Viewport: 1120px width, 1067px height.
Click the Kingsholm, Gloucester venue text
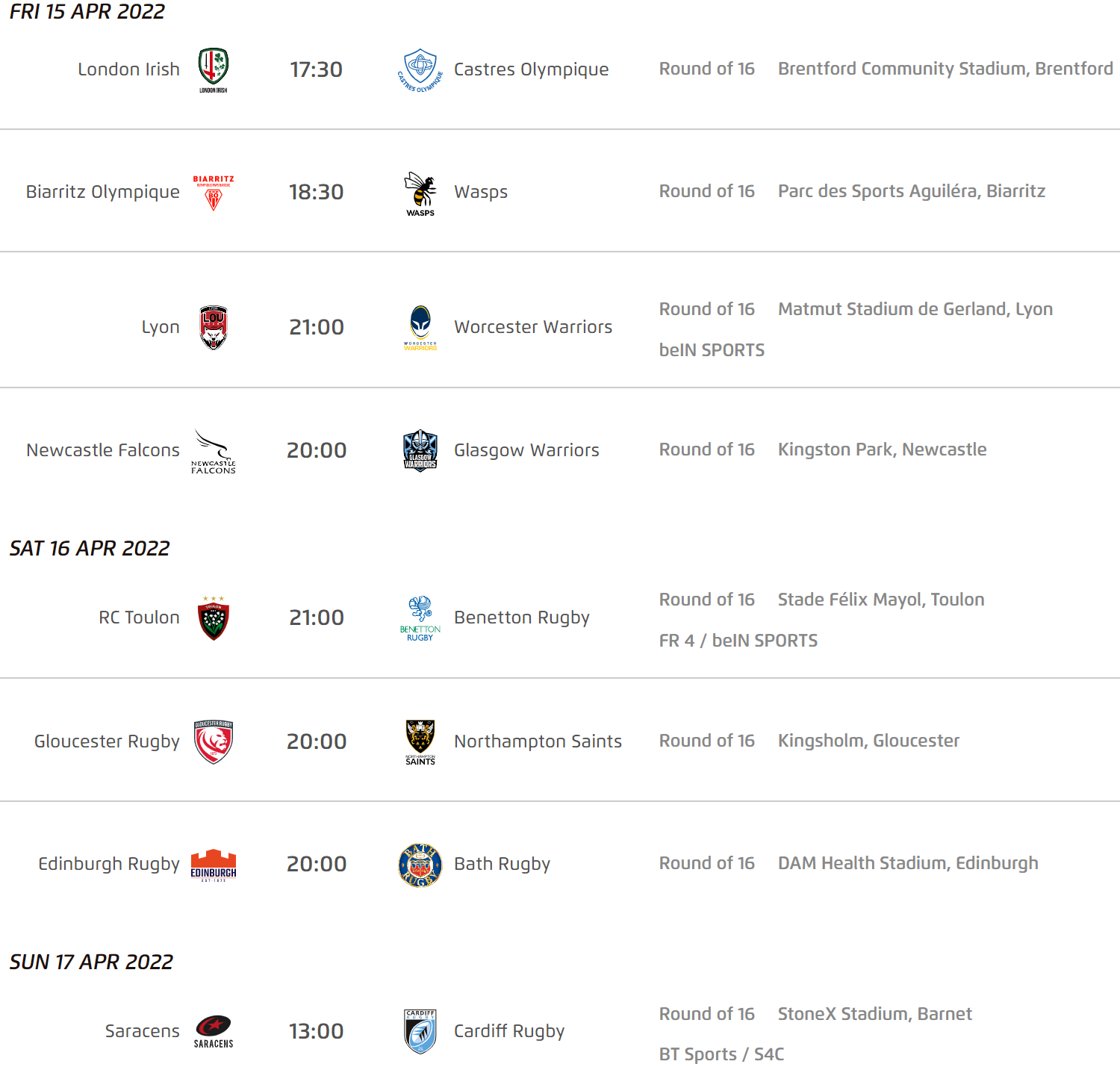[868, 741]
